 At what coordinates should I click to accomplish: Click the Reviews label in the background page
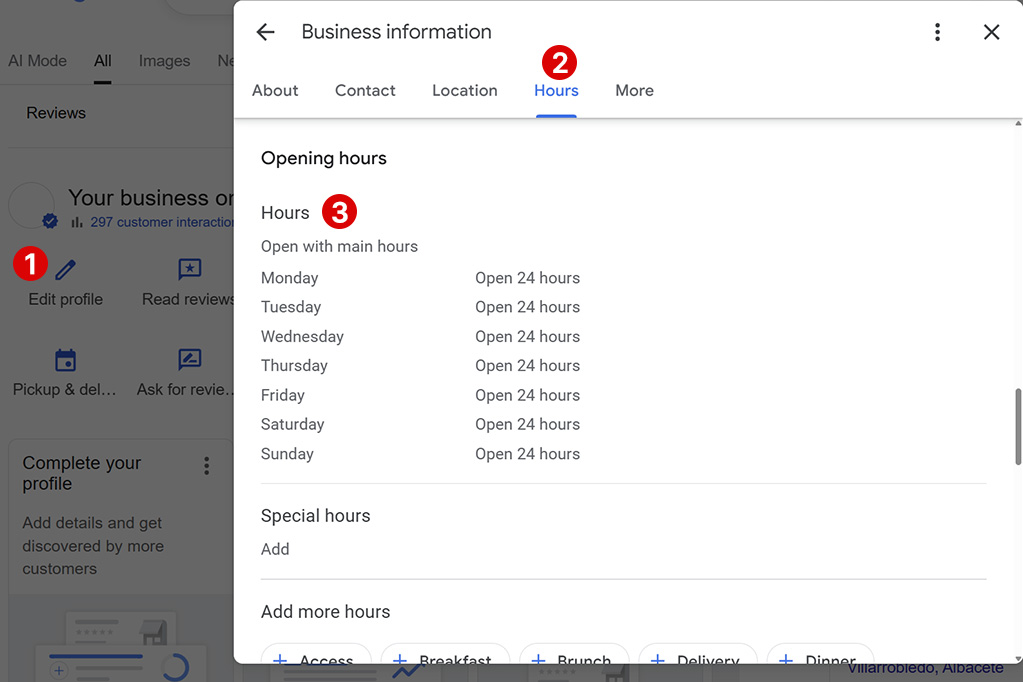click(56, 113)
